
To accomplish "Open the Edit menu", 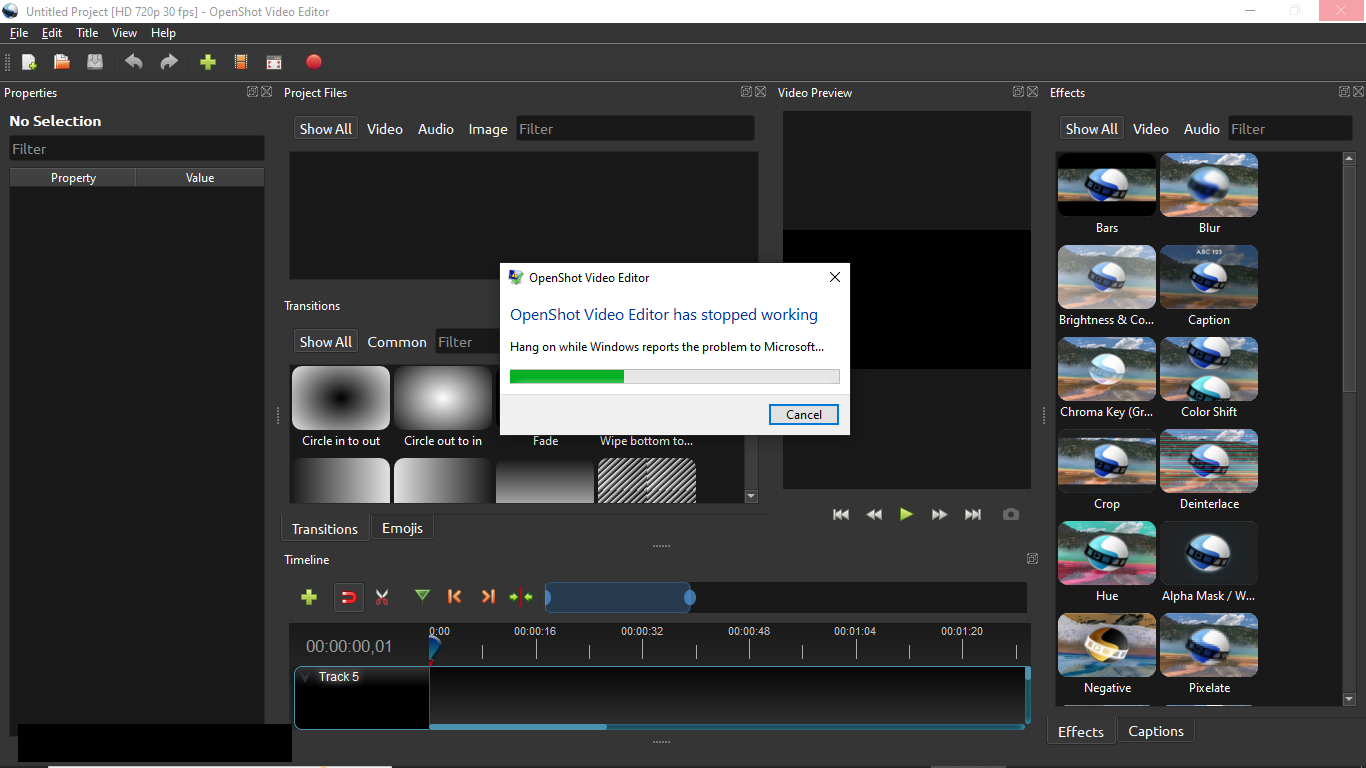I will pyautogui.click(x=52, y=33).
